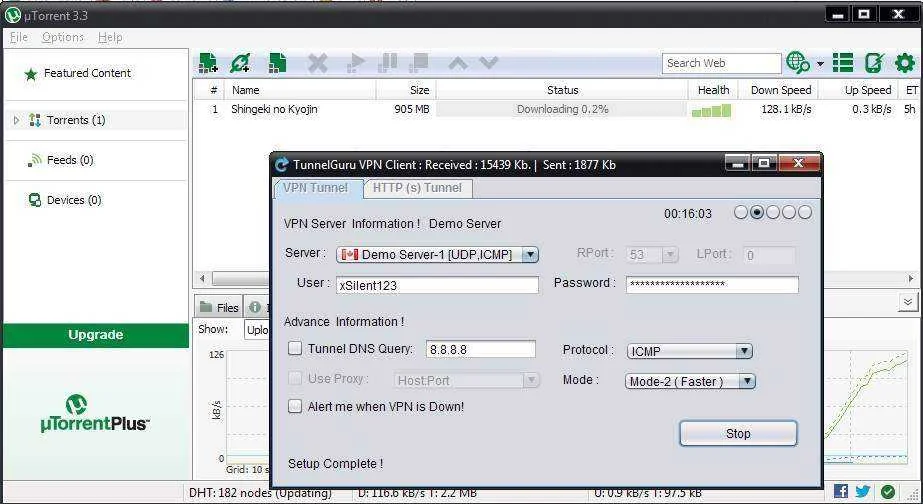
Task: Open the Show dropdown in graph pane
Action: point(257,330)
